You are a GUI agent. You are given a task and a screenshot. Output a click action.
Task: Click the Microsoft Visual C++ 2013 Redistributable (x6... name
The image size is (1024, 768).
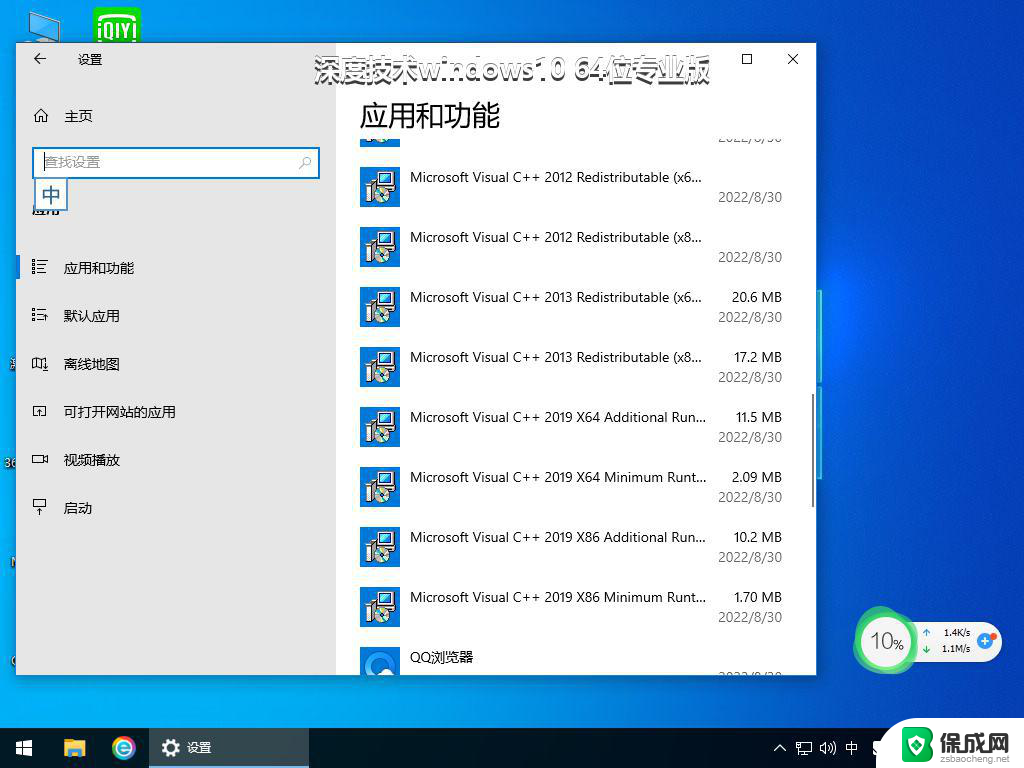point(556,298)
